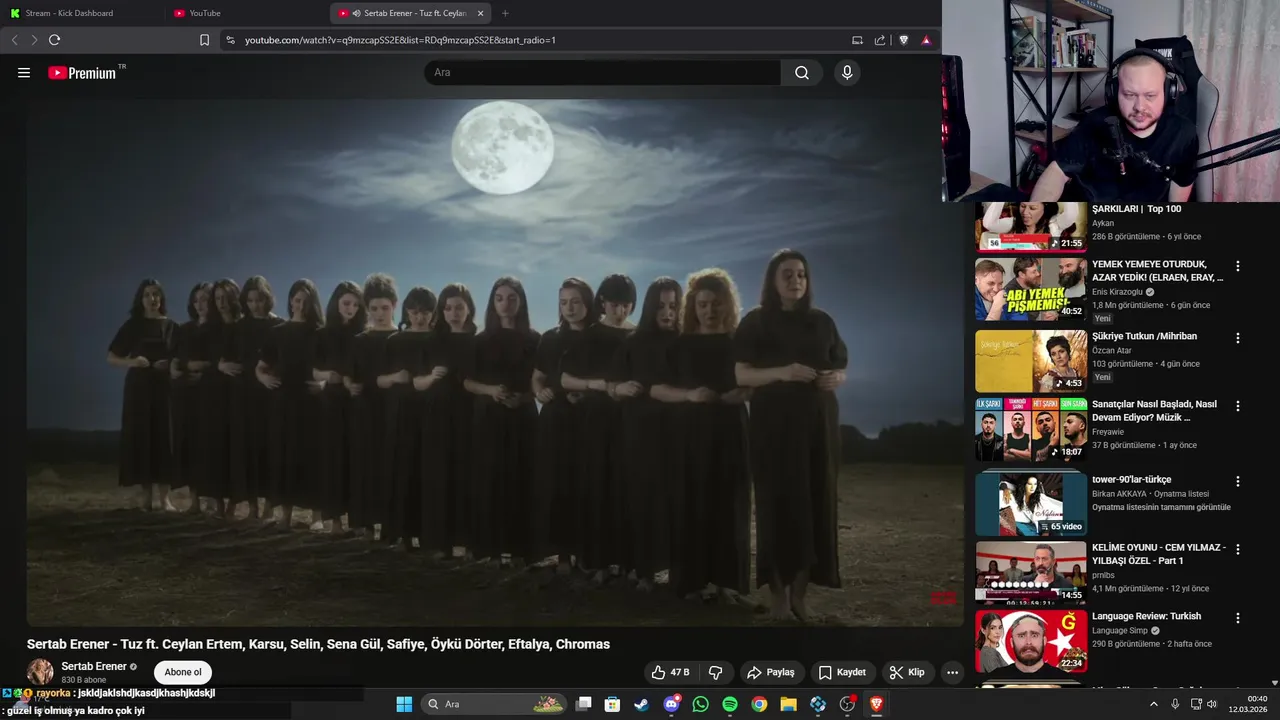Screen dimensions: 1280x720
Task: Click 'Oynatma listesinin tamamını görüntüle' link
Action: [1161, 507]
